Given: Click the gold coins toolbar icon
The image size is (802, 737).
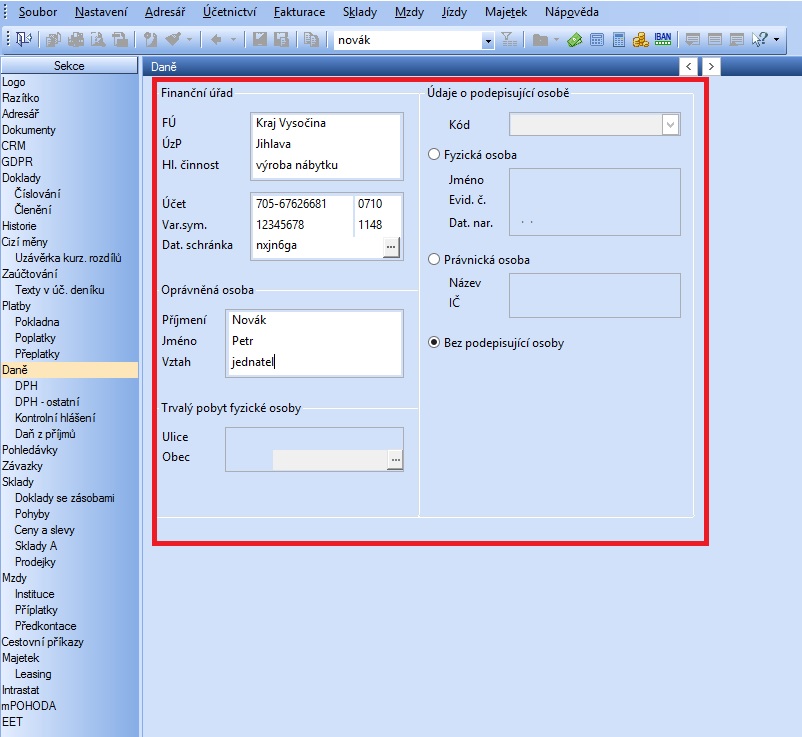Looking at the screenshot, I should (x=640, y=40).
